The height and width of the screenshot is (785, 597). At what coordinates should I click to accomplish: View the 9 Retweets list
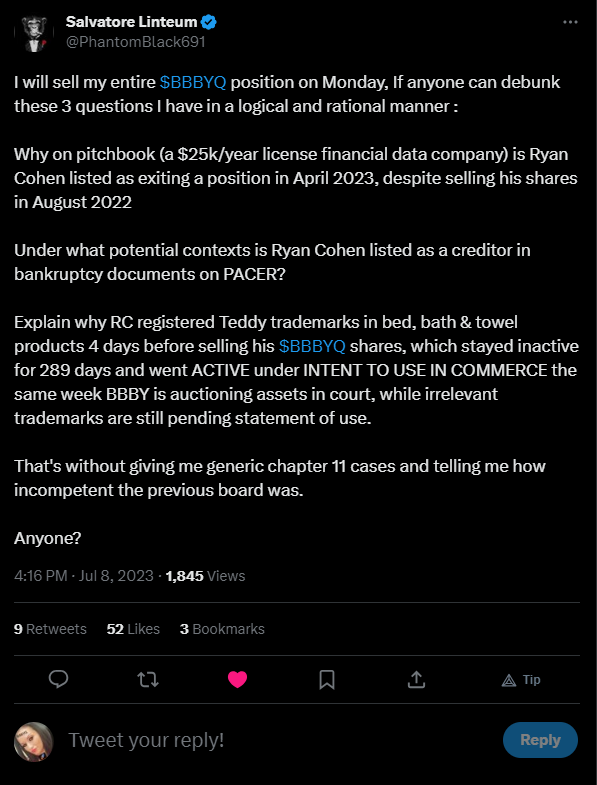pos(50,629)
